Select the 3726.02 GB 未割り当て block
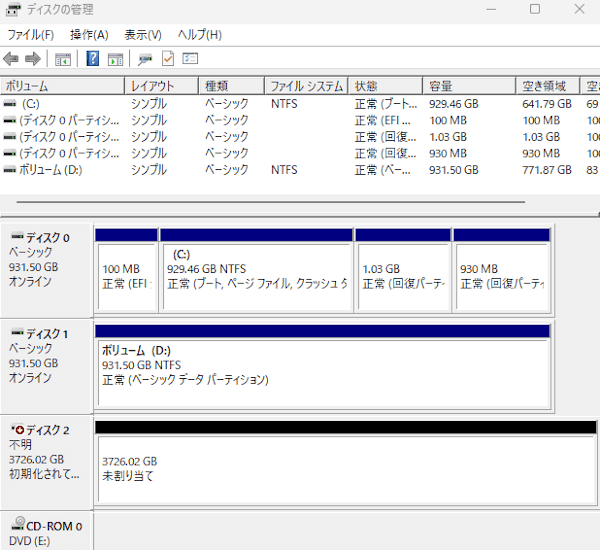The image size is (600, 550). pos(346,462)
